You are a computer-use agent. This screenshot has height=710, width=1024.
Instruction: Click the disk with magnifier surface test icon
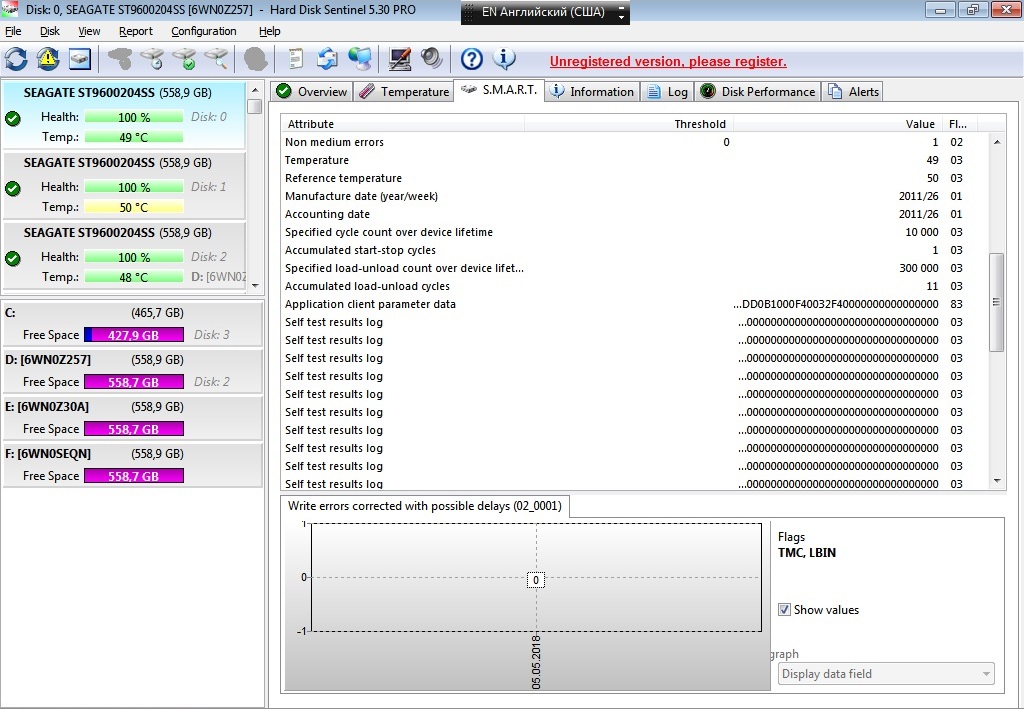216,59
